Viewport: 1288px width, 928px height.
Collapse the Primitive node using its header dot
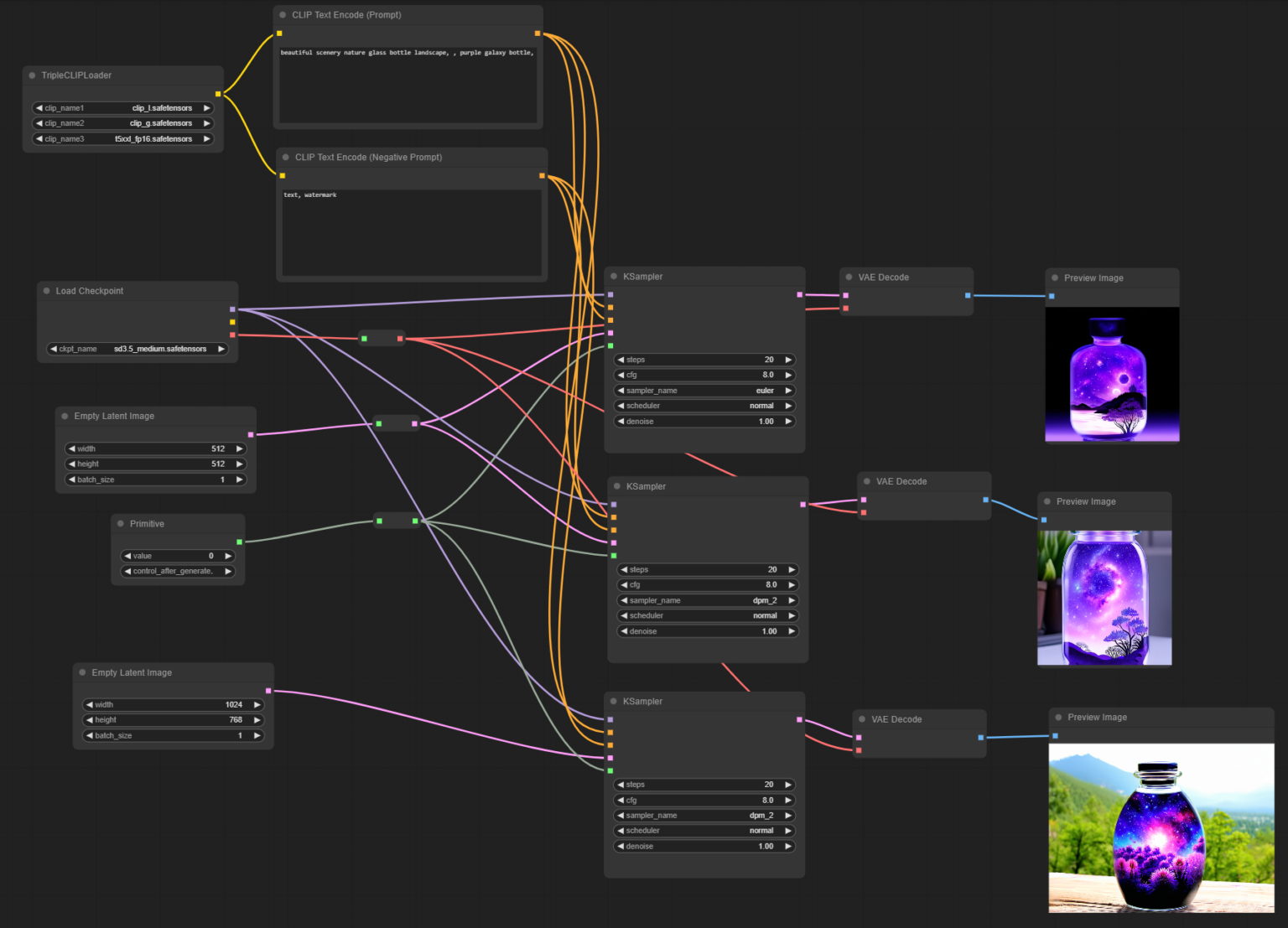coord(122,523)
